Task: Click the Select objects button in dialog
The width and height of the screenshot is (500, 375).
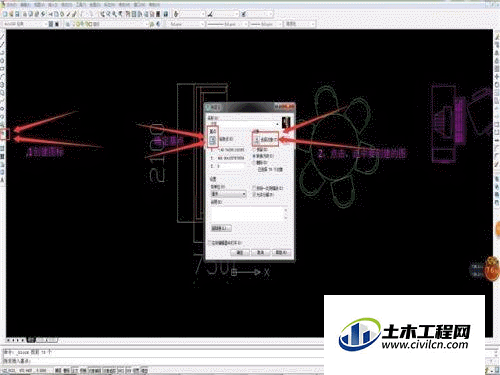Action: 257,140
